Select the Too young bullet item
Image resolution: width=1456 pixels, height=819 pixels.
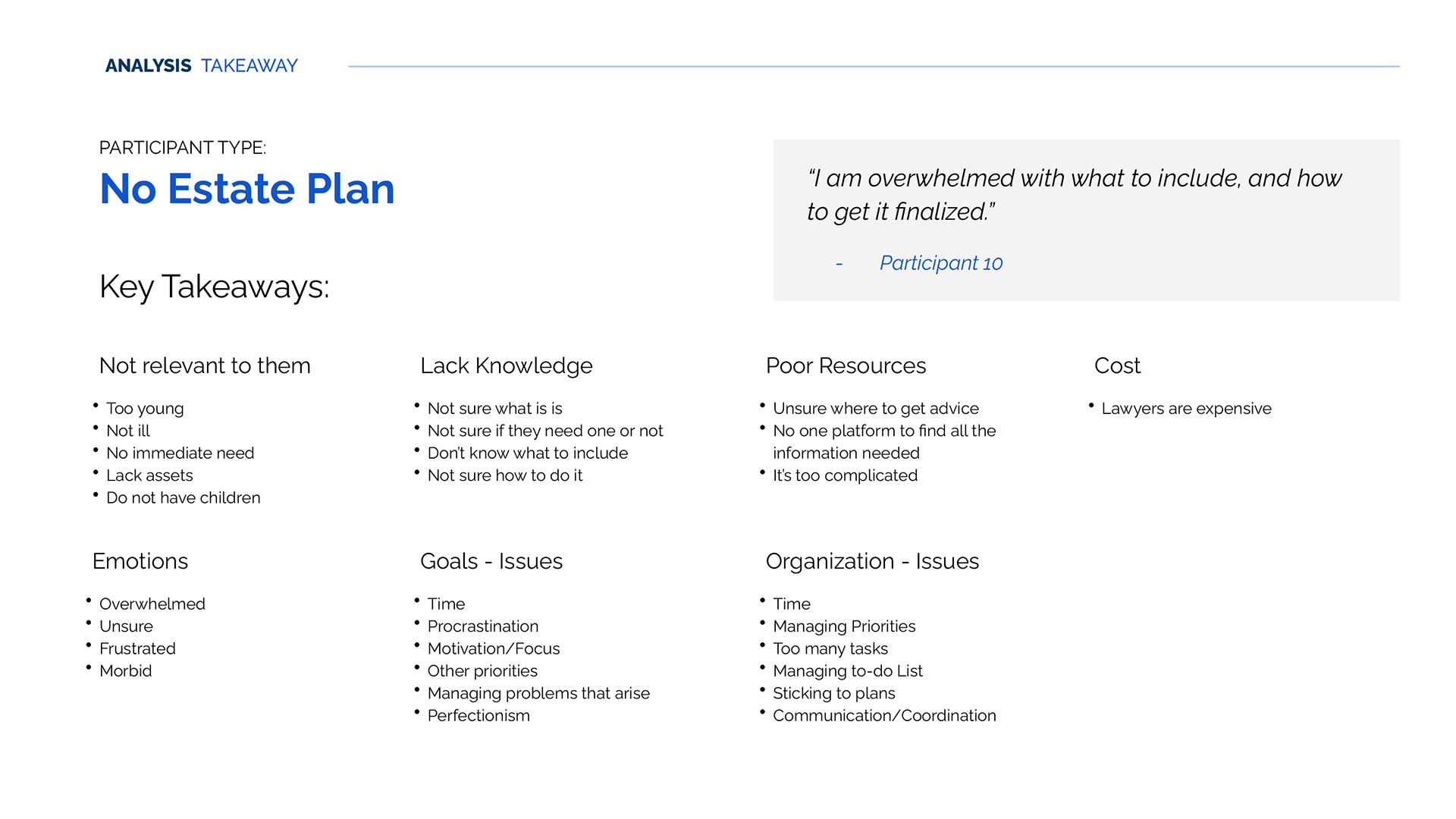pyautogui.click(x=145, y=409)
